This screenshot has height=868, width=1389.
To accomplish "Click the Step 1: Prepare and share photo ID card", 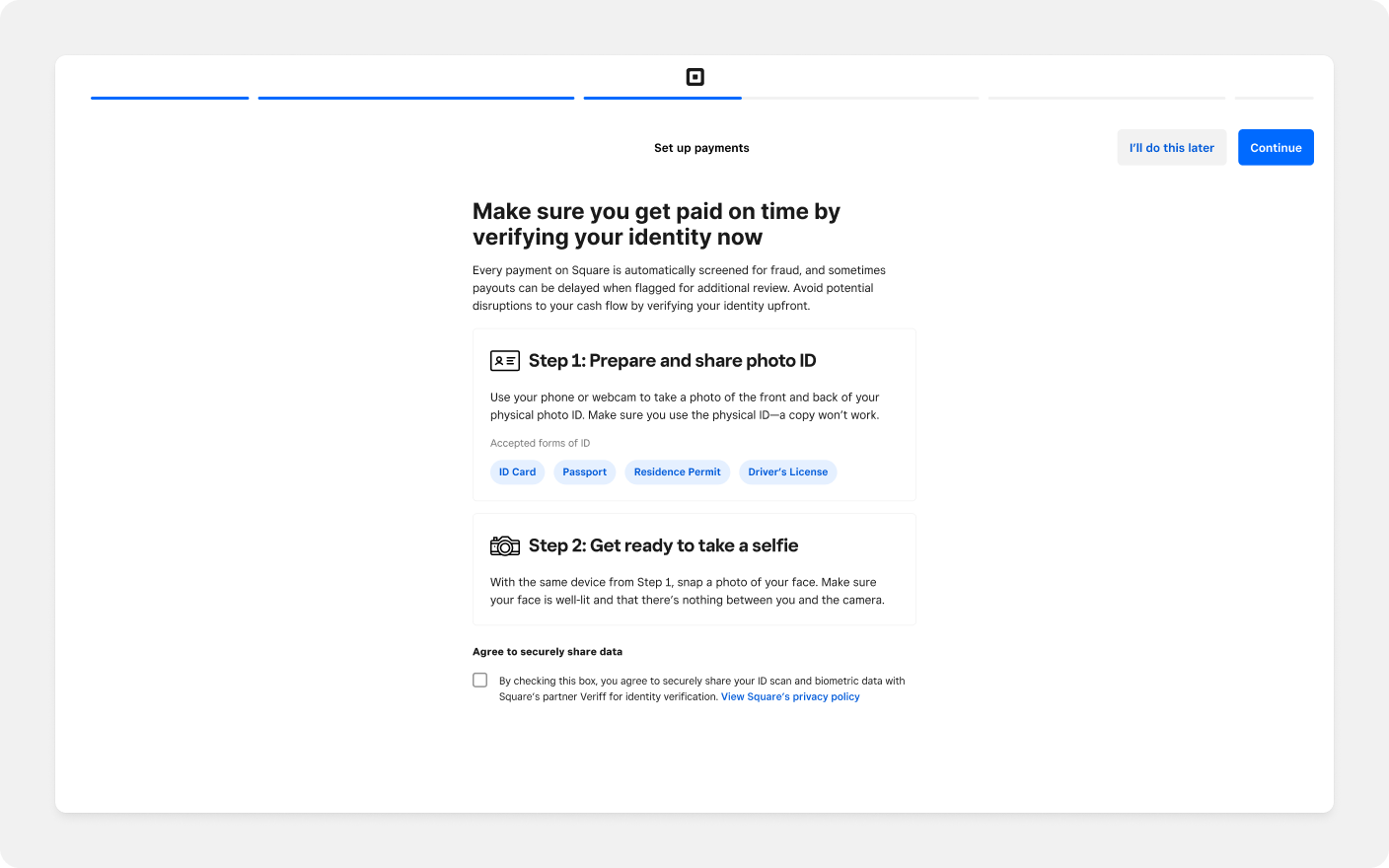I will pyautogui.click(x=694, y=414).
